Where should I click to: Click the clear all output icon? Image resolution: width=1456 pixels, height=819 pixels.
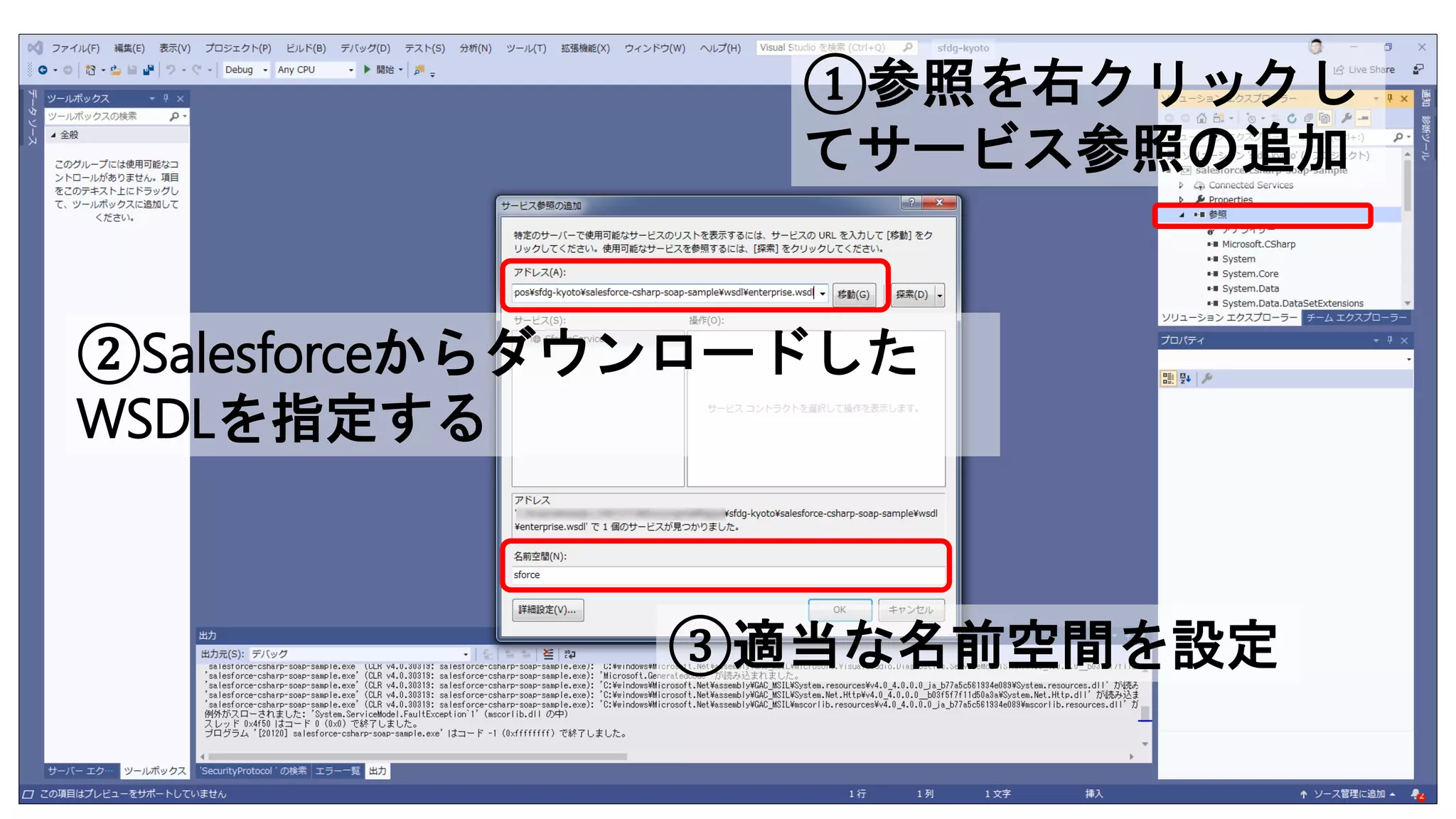click(548, 654)
